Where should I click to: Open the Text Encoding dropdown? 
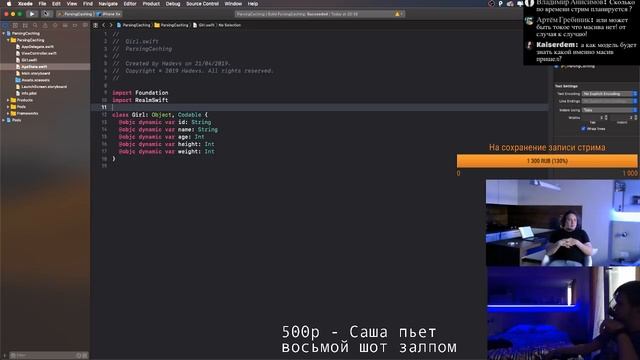609,94
